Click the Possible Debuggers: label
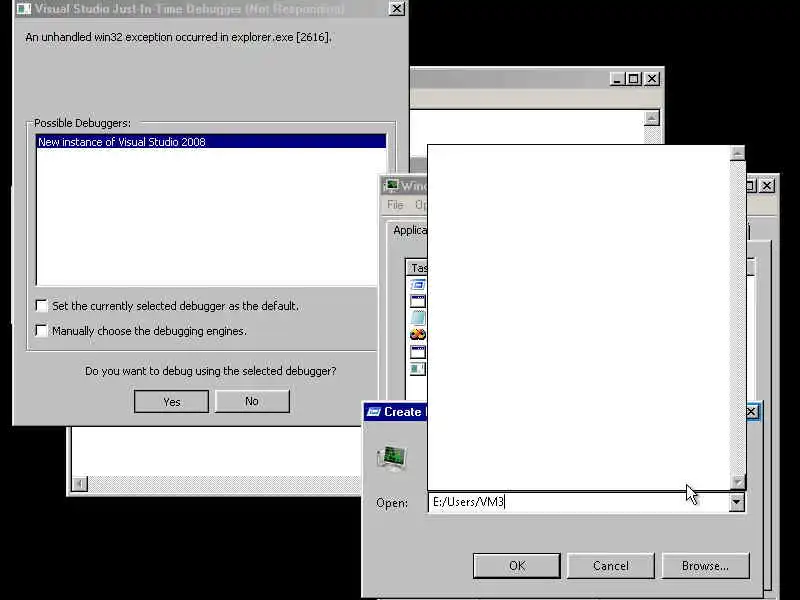Image resolution: width=800 pixels, height=600 pixels. point(82,123)
